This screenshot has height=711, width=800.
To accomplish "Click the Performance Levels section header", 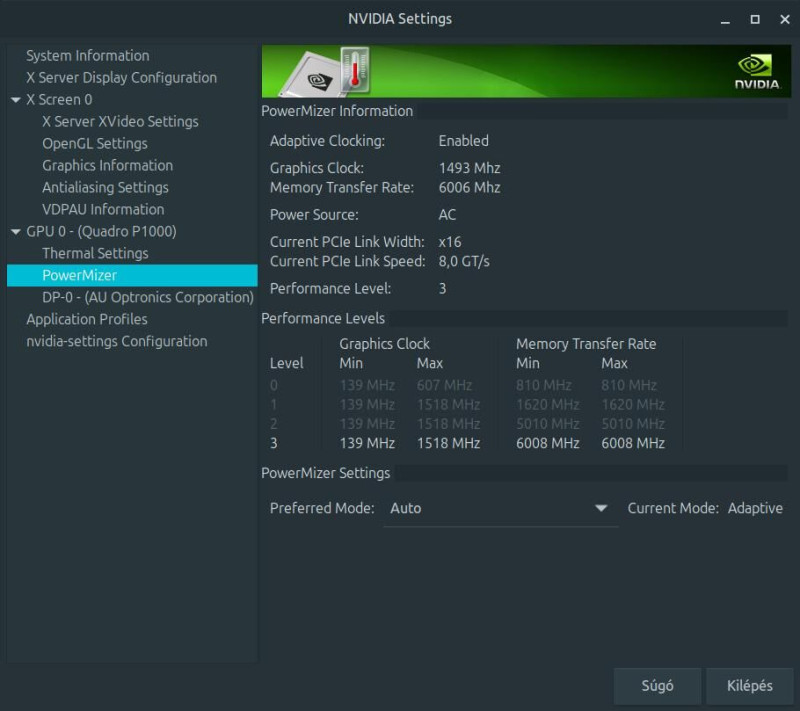I will 323,319.
